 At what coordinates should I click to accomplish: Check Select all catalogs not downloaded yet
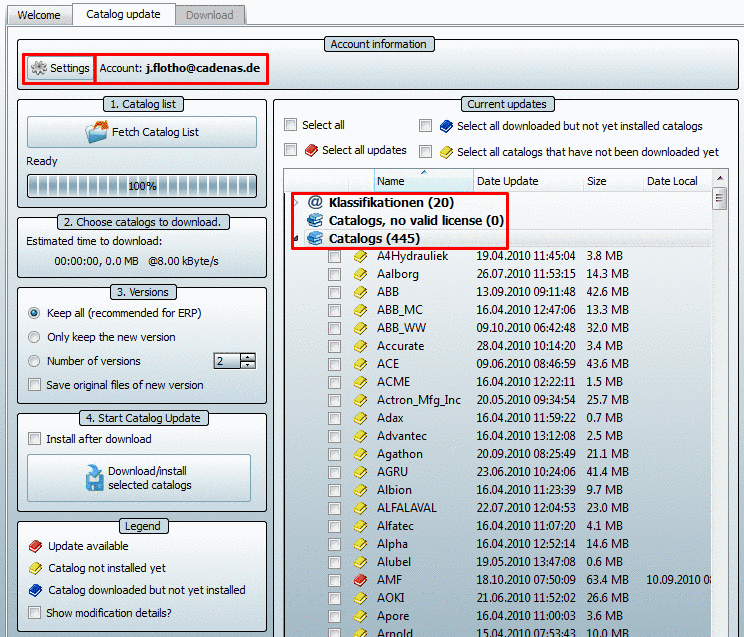pyautogui.click(x=426, y=152)
